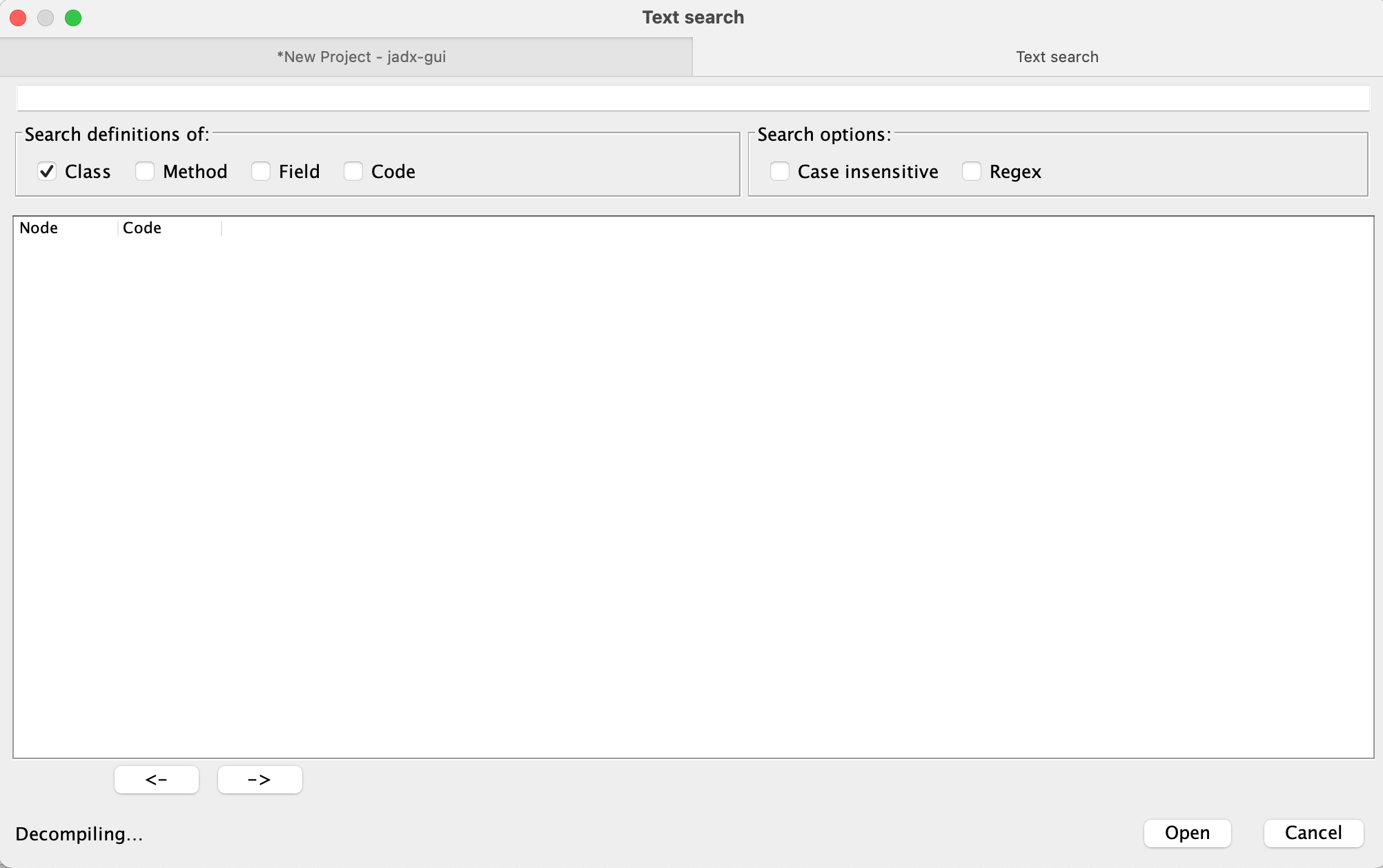Click the red close window button
The image size is (1383, 868).
click(x=18, y=18)
